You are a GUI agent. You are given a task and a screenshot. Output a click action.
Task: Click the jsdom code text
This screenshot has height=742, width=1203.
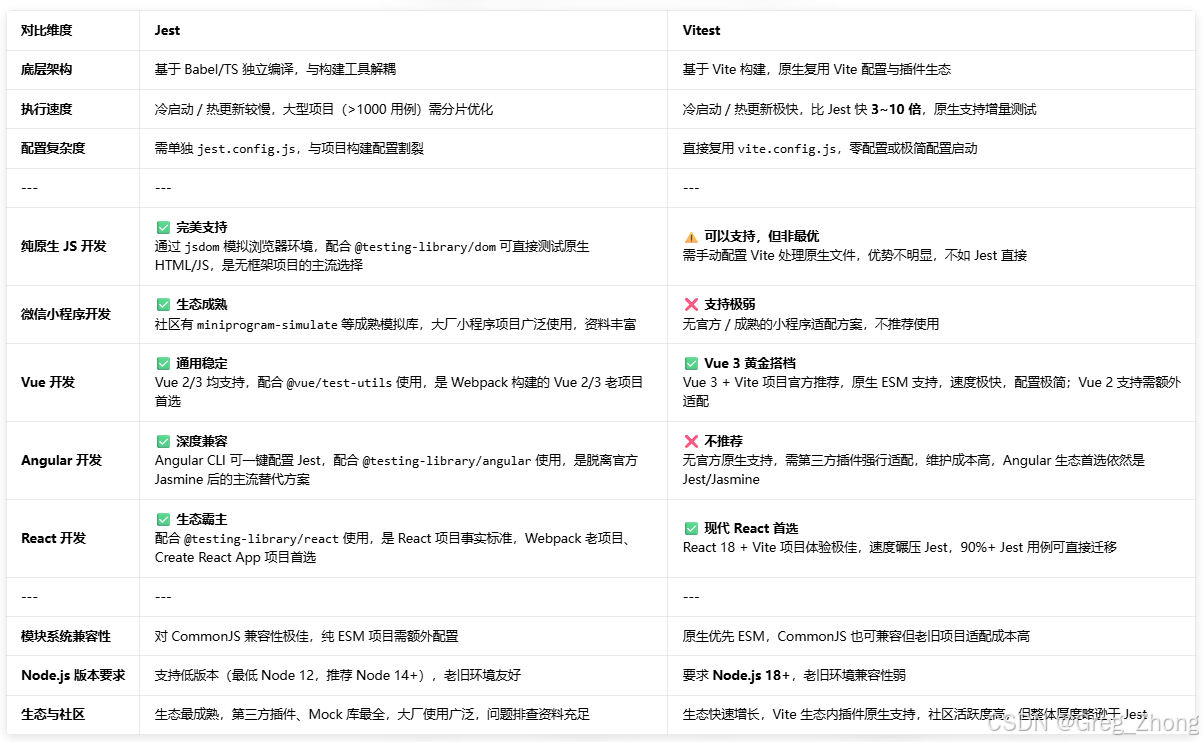[204, 247]
